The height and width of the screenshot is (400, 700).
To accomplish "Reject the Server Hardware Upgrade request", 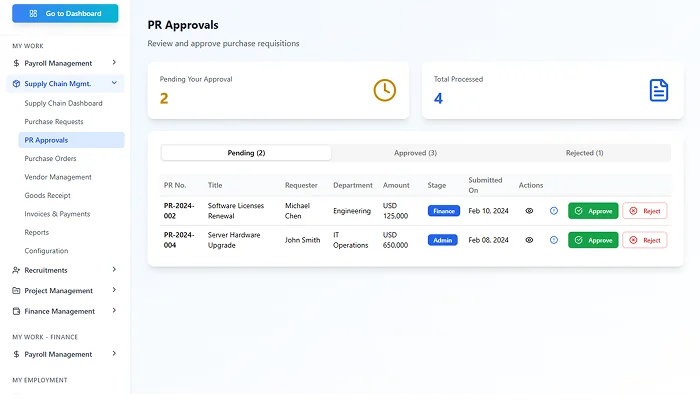I will (644, 240).
